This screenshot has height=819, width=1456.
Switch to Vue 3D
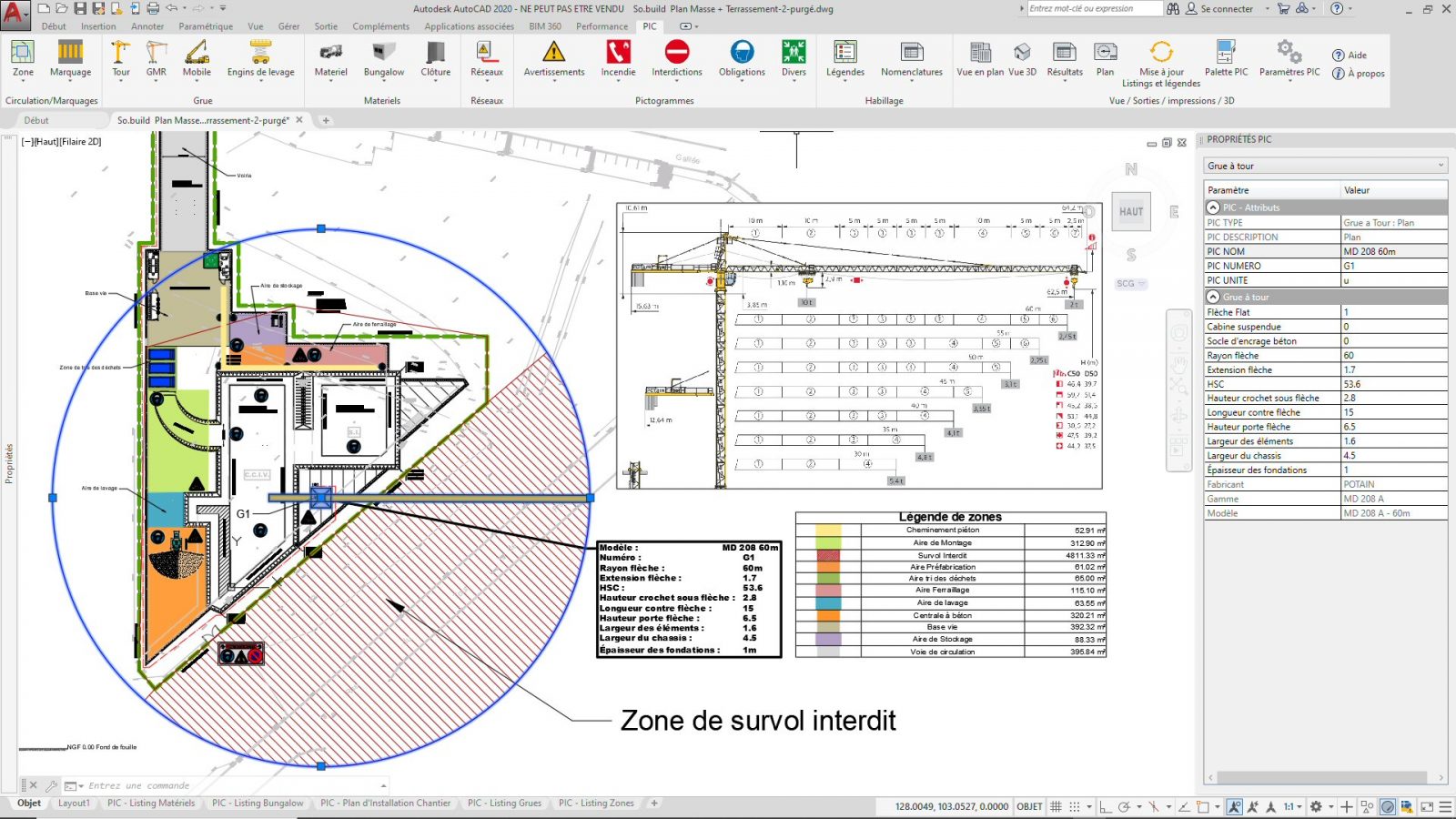click(x=1022, y=59)
